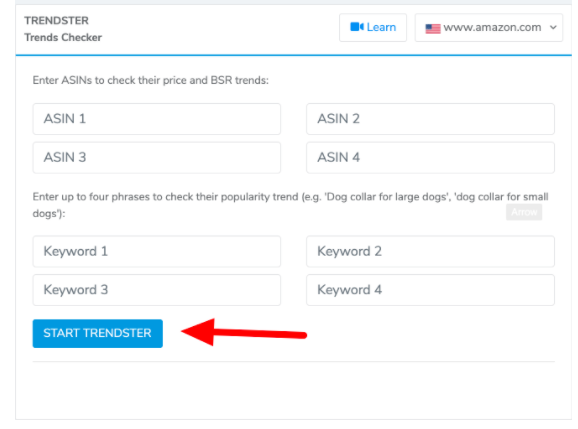The width and height of the screenshot is (578, 429).
Task: Click the red arrow annotation graphic
Action: tap(244, 332)
